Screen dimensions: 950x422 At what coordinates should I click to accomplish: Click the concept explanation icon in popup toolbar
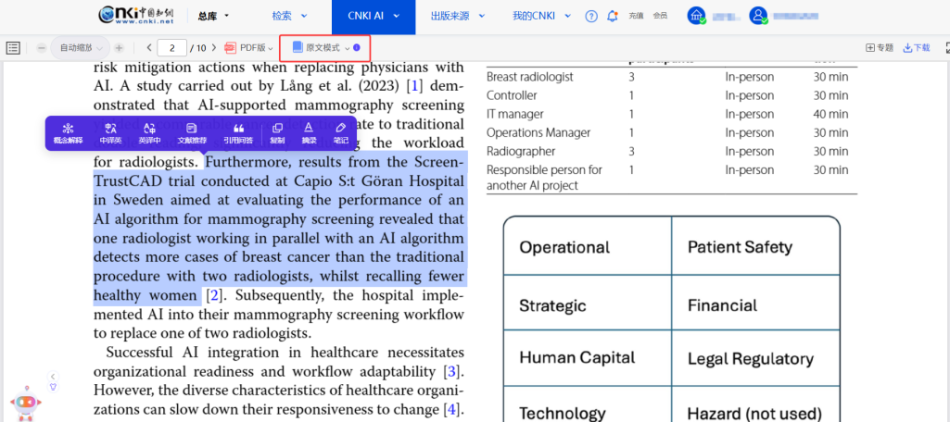tap(68, 132)
